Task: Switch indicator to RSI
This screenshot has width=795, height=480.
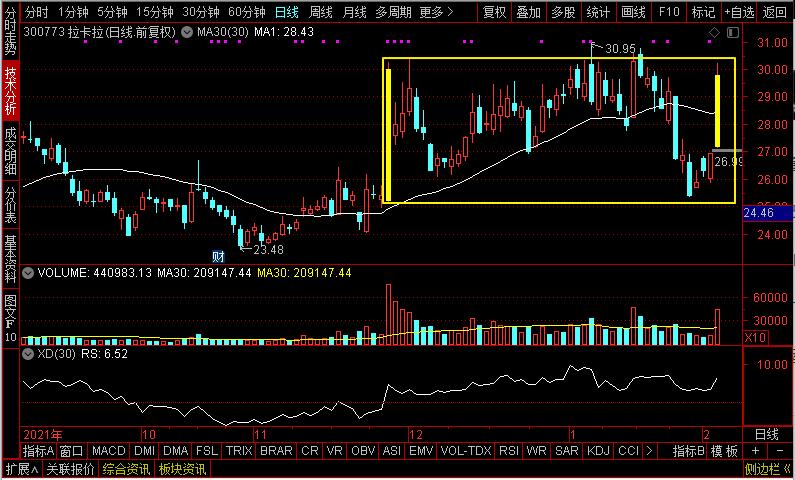Action: (x=509, y=451)
